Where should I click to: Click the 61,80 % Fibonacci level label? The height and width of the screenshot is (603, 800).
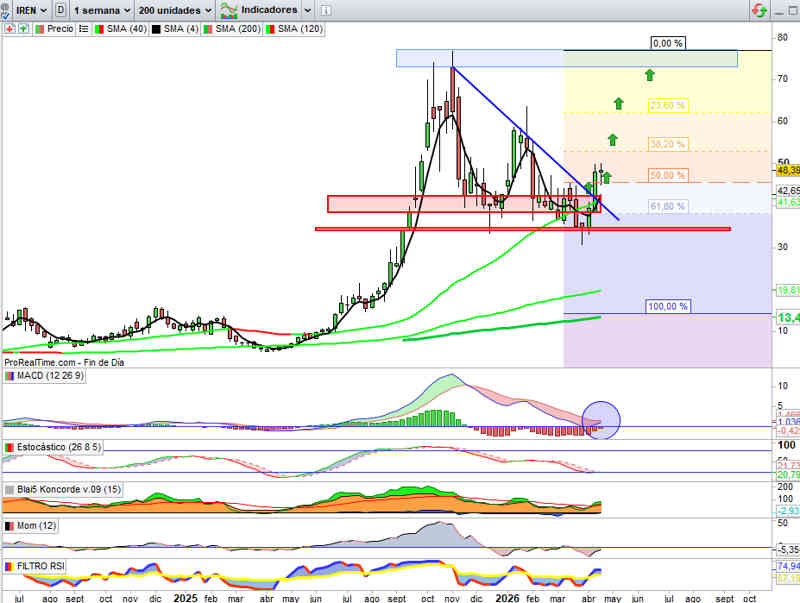[667, 207]
